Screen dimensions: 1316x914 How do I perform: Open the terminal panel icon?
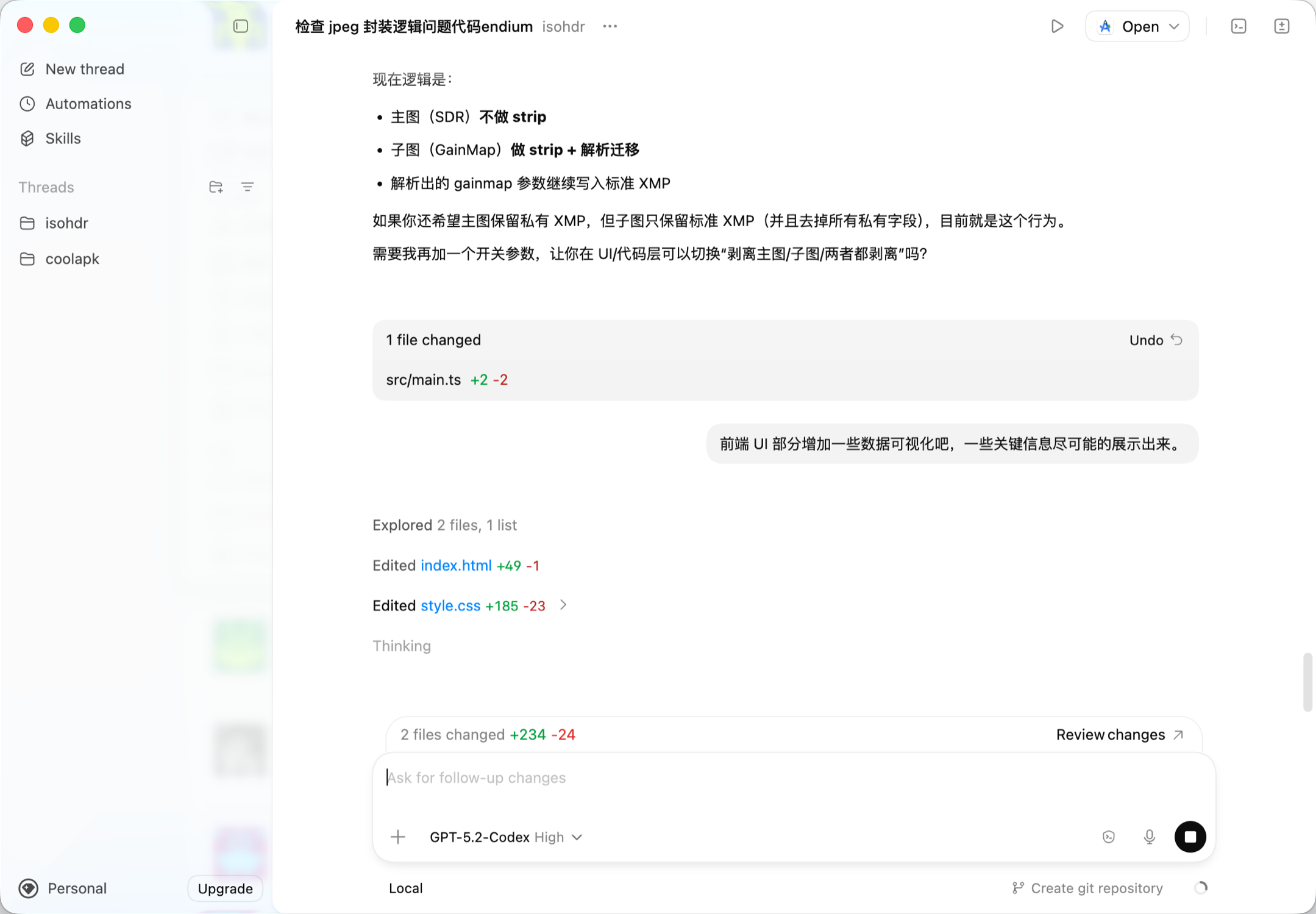(x=1239, y=26)
